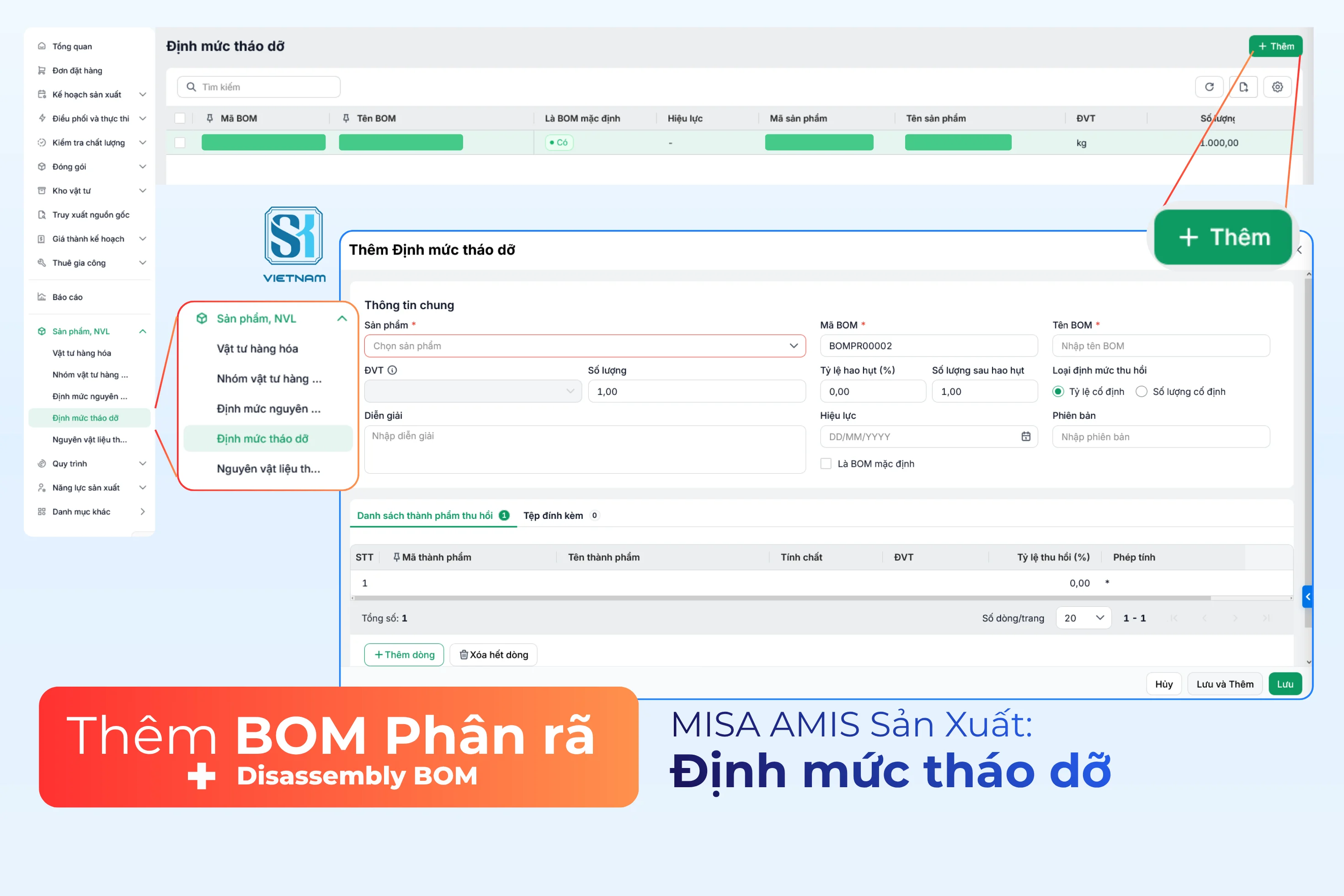Click Danh mục khác grid icon
Viewport: 1344px width, 896px height.
click(42, 512)
